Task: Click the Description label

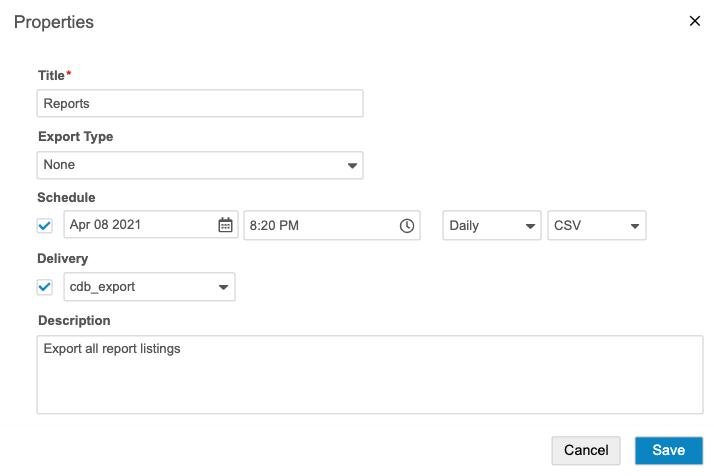Action: 74,321
